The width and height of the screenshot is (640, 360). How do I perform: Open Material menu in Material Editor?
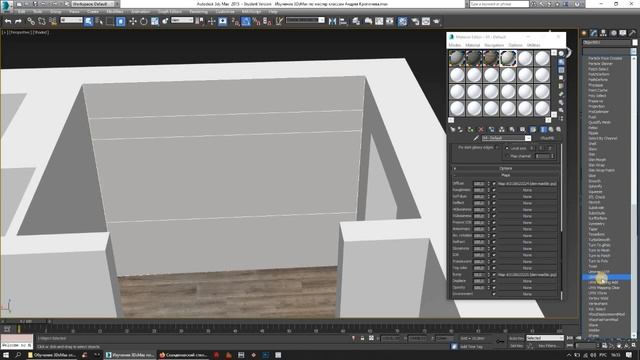pyautogui.click(x=473, y=45)
